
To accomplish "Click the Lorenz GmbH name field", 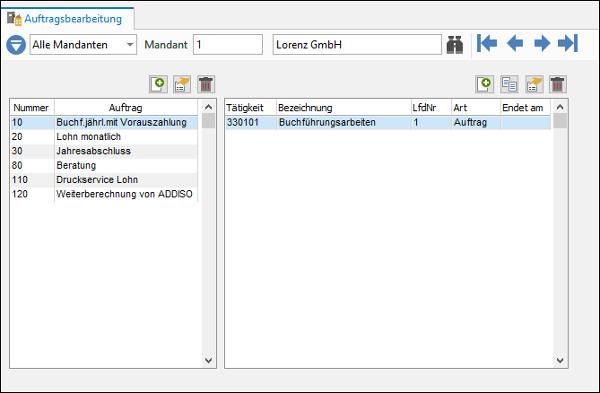I will 357,45.
